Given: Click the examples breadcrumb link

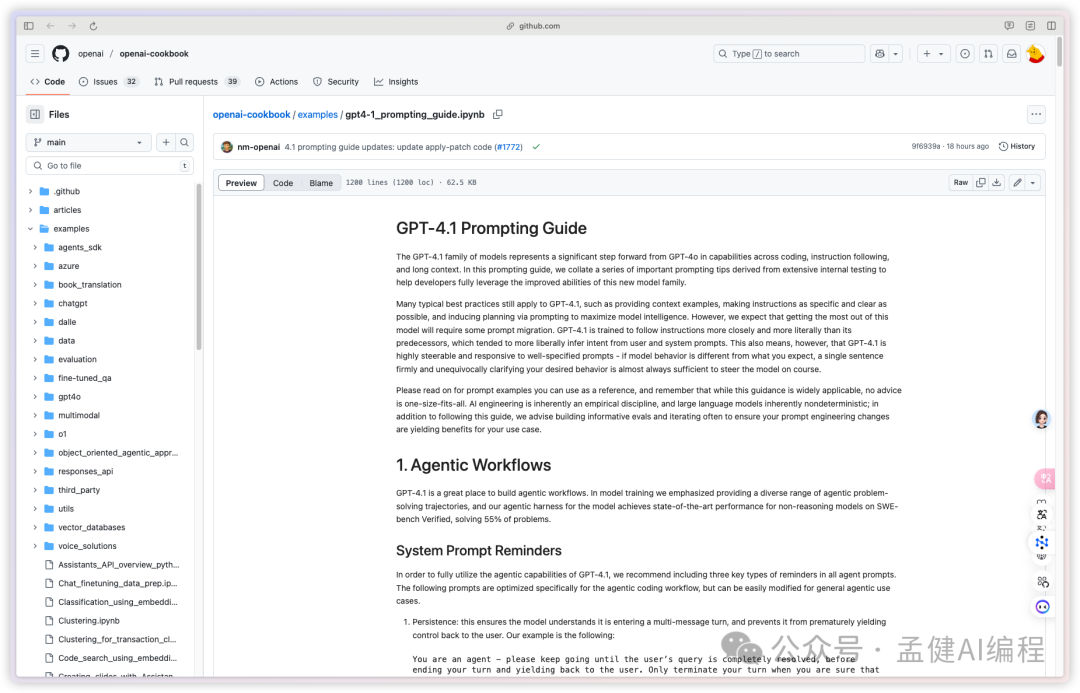Looking at the screenshot, I should point(318,115).
